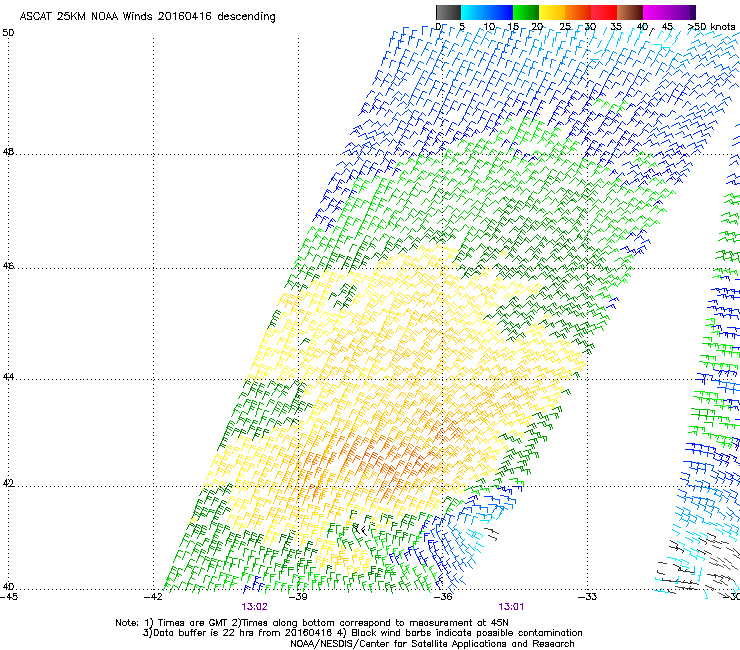Click the longitude label '-36' on bottom axis
The image size is (740, 650).
point(443,597)
